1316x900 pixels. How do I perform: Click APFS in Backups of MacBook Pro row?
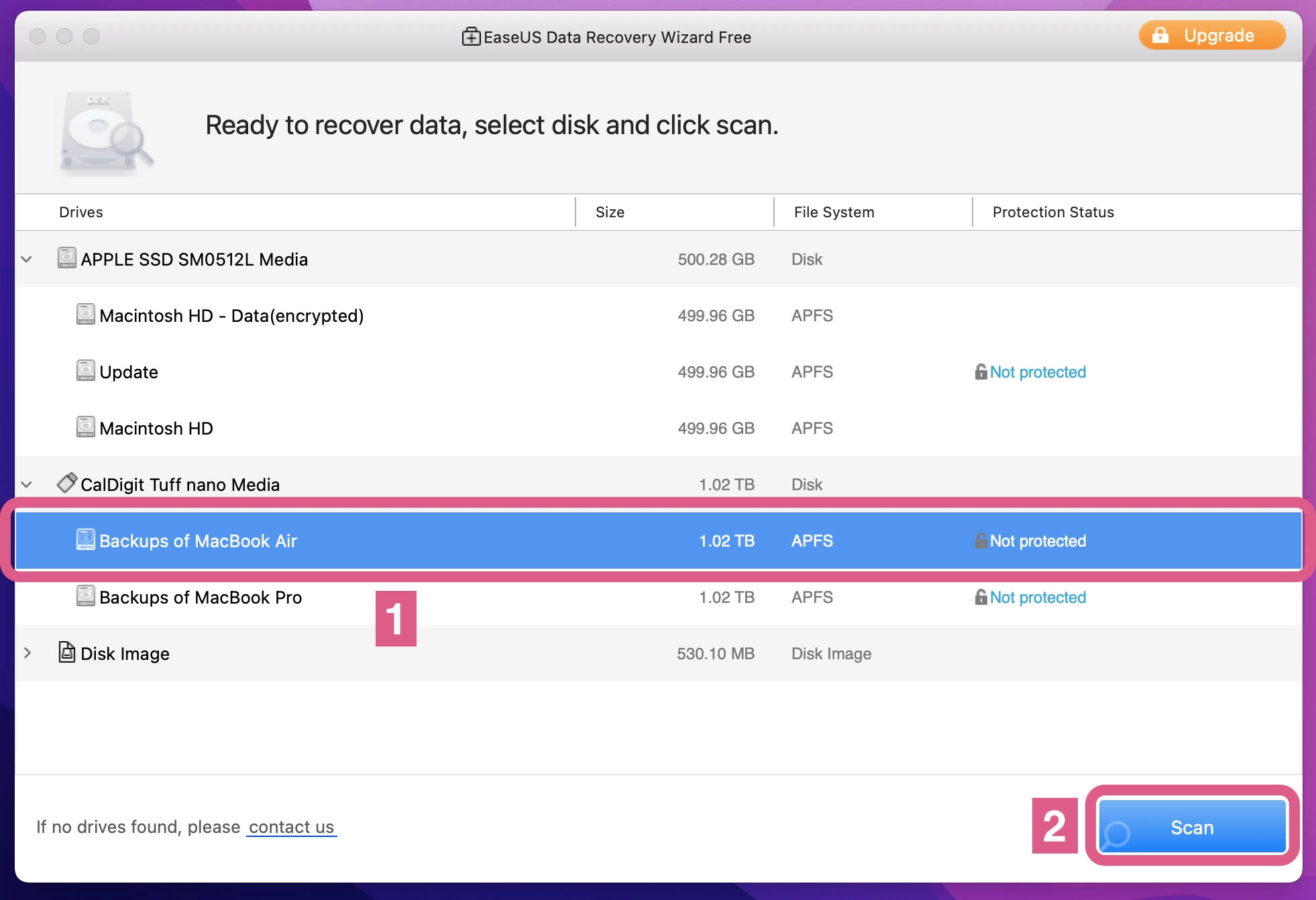tap(812, 598)
